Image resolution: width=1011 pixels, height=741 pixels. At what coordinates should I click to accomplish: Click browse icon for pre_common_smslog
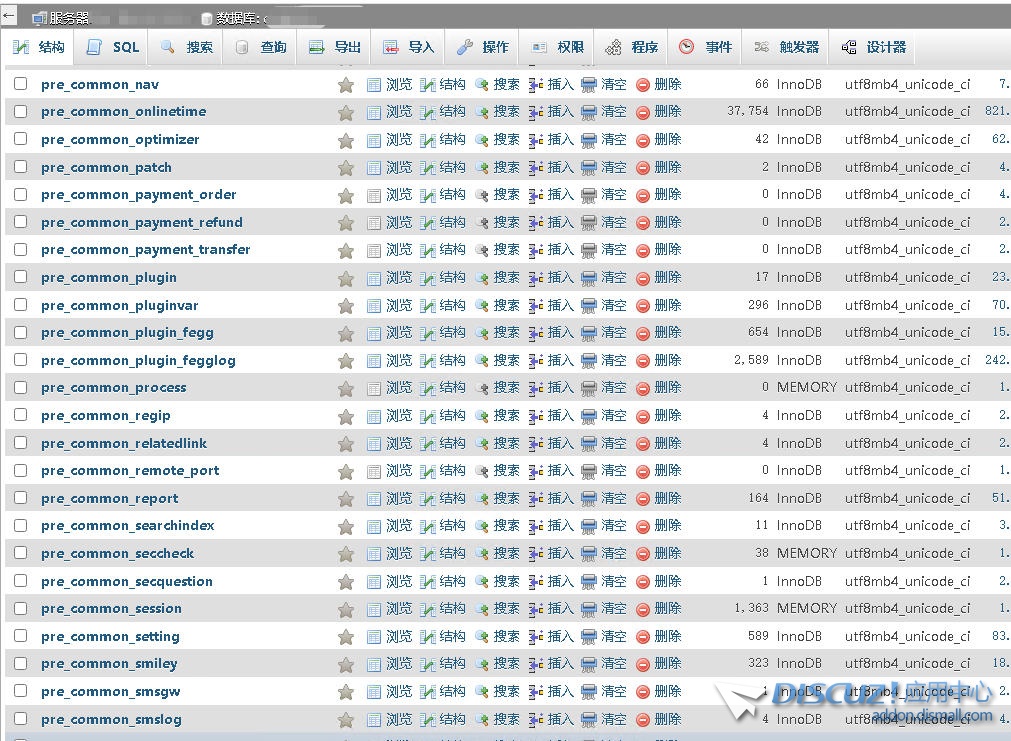point(374,720)
